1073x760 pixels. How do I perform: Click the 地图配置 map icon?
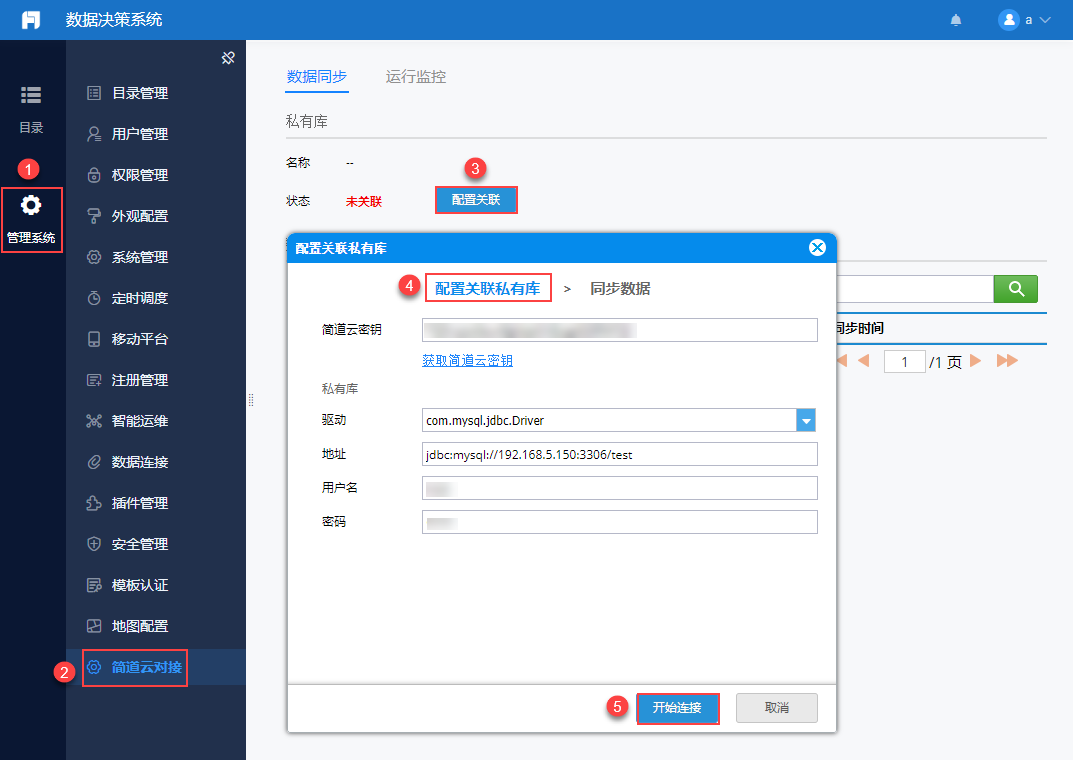coord(94,627)
